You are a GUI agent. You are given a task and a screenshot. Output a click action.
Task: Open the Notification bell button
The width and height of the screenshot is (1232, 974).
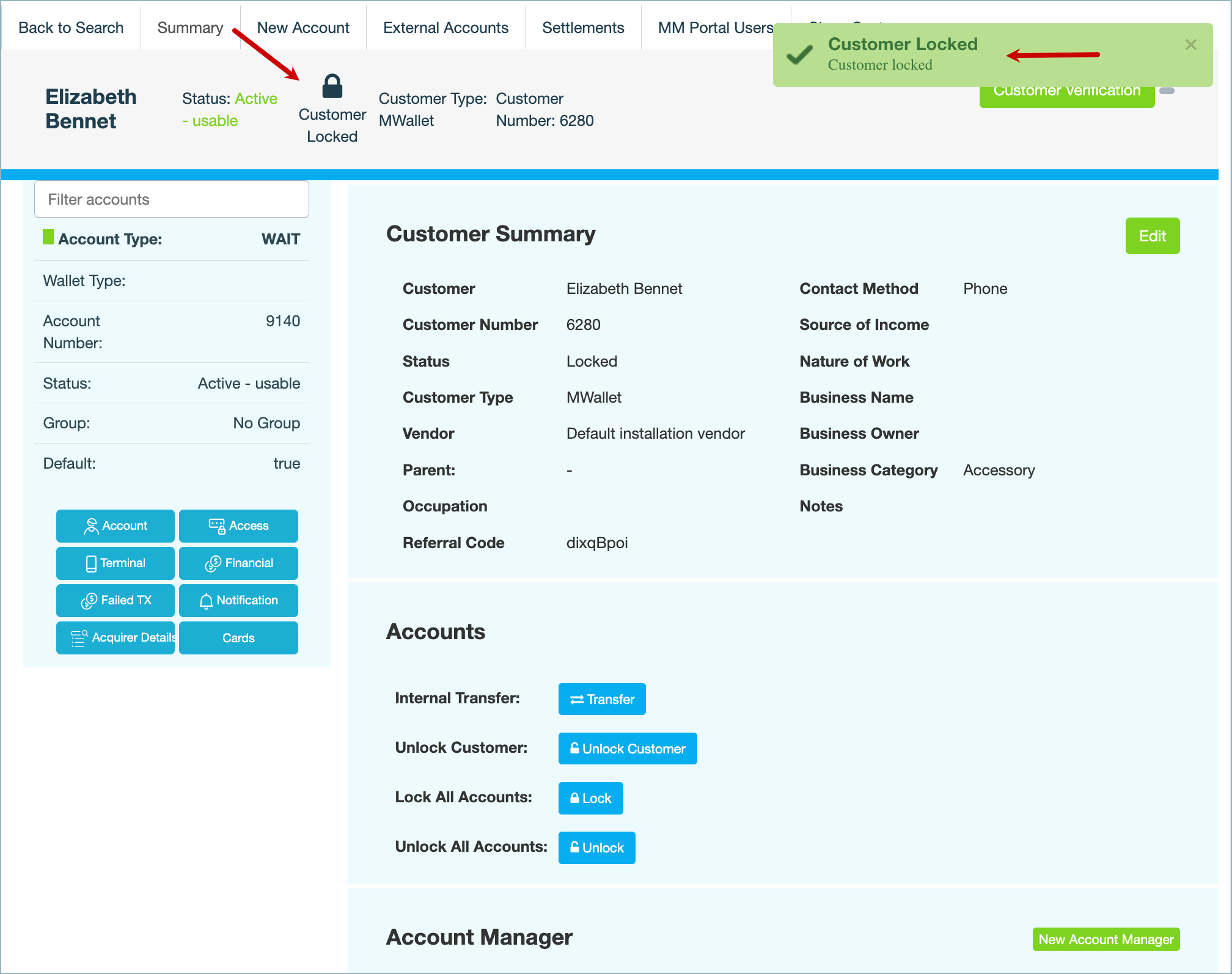tap(238, 601)
